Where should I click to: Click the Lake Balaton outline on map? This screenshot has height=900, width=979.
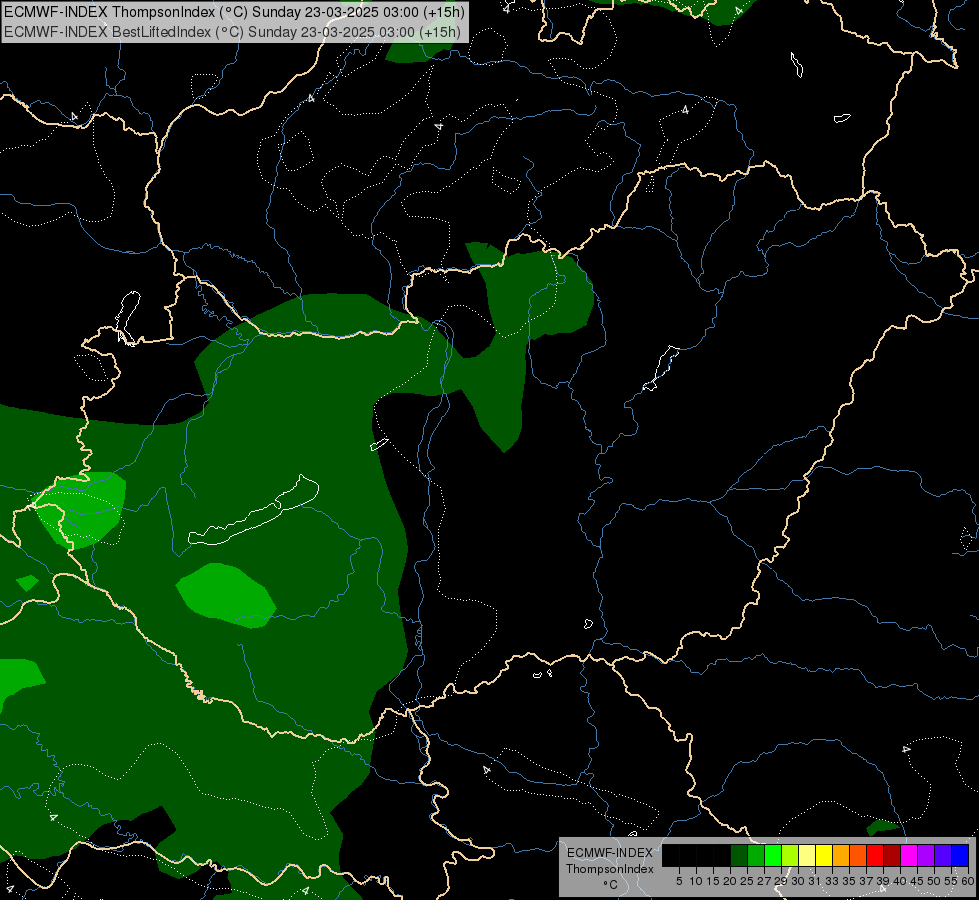[x=254, y=511]
